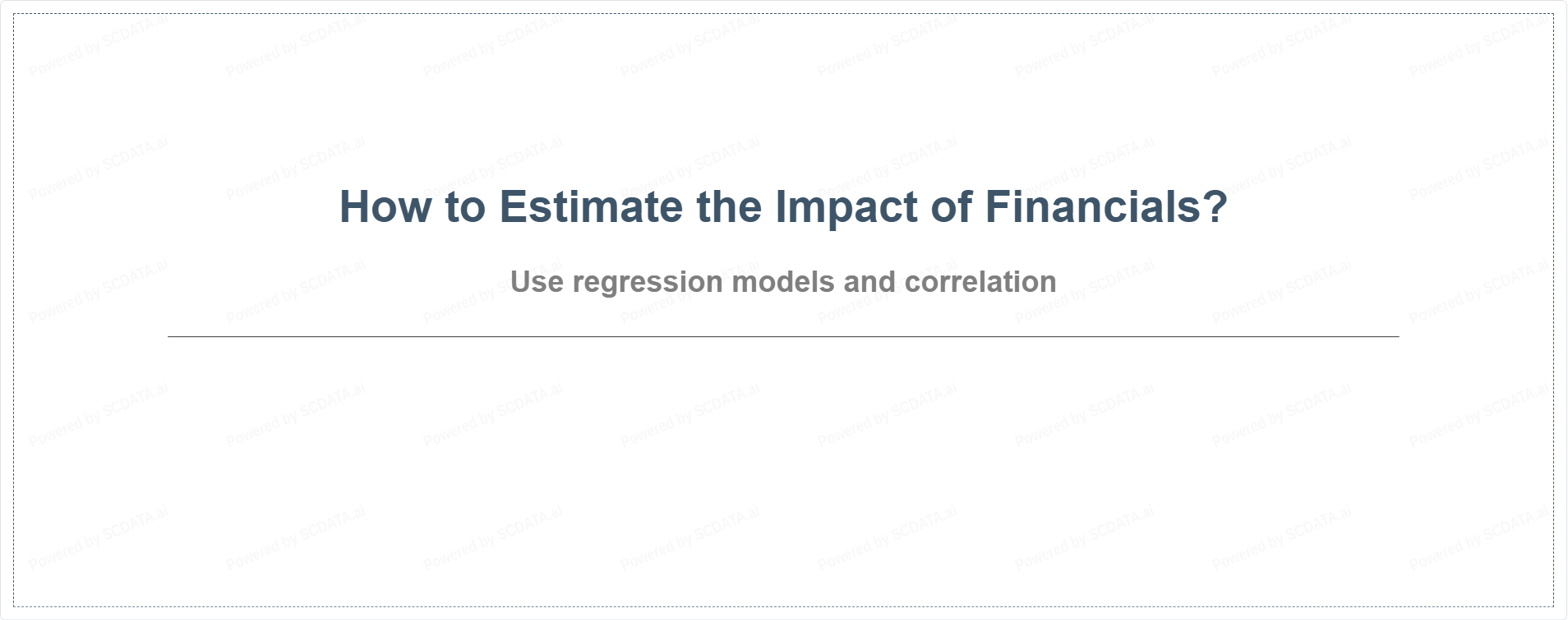Click the right end of the divider line

pos(1397,336)
